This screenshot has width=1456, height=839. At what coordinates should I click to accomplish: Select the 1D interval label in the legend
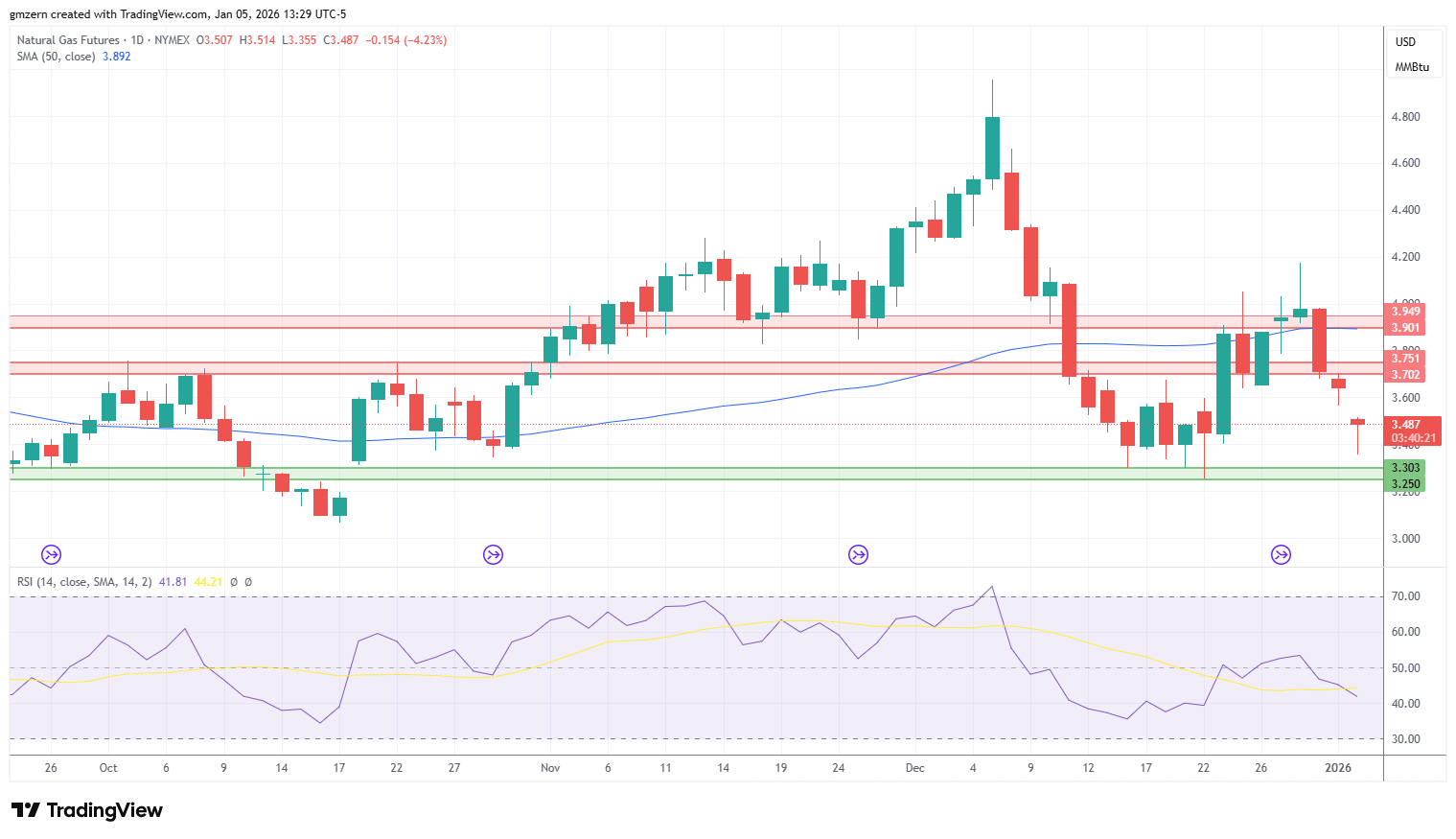point(137,40)
